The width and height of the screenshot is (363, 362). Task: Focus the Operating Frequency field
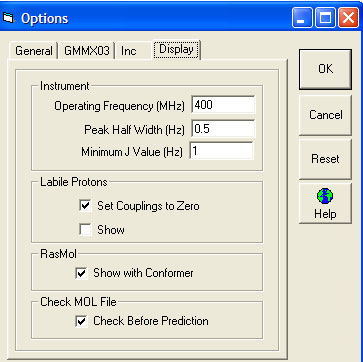pos(223,105)
